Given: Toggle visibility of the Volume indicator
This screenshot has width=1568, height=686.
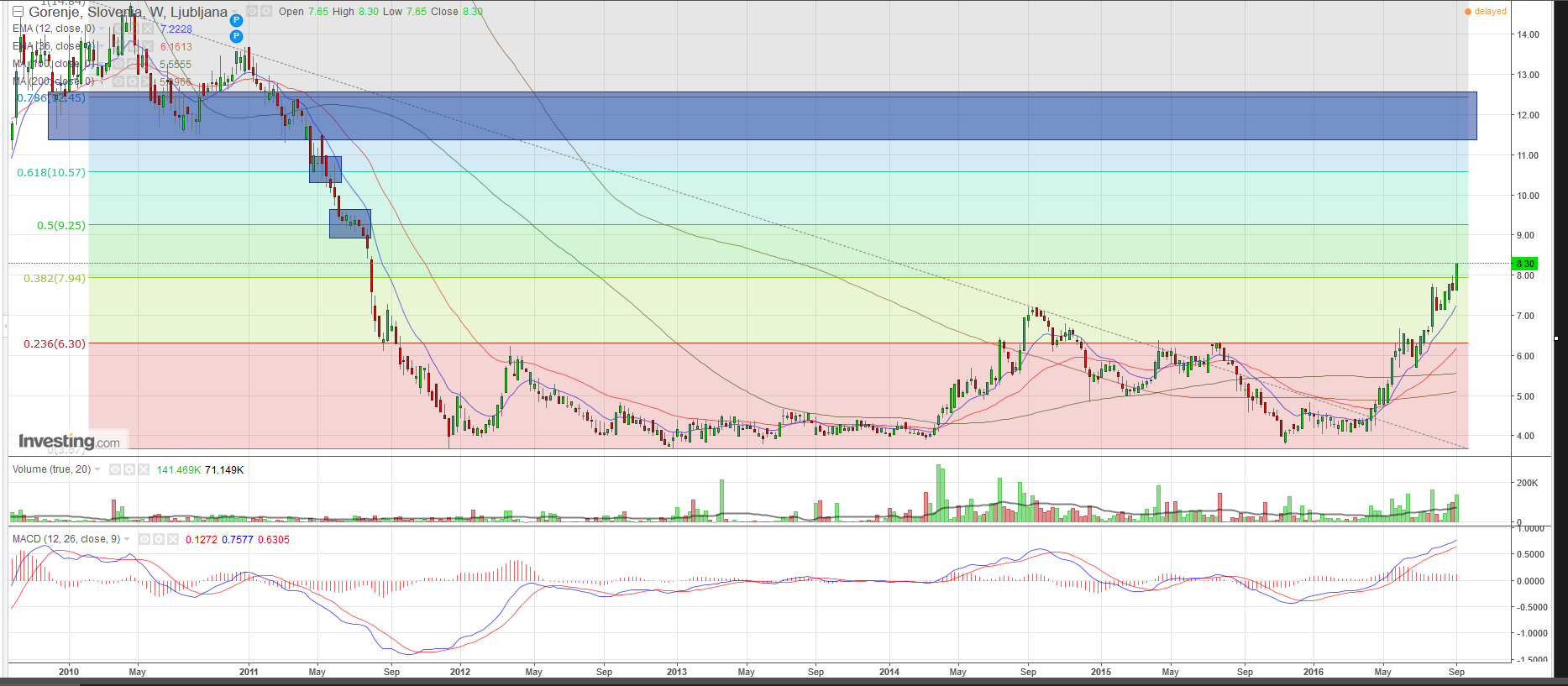Looking at the screenshot, I should tap(115, 469).
